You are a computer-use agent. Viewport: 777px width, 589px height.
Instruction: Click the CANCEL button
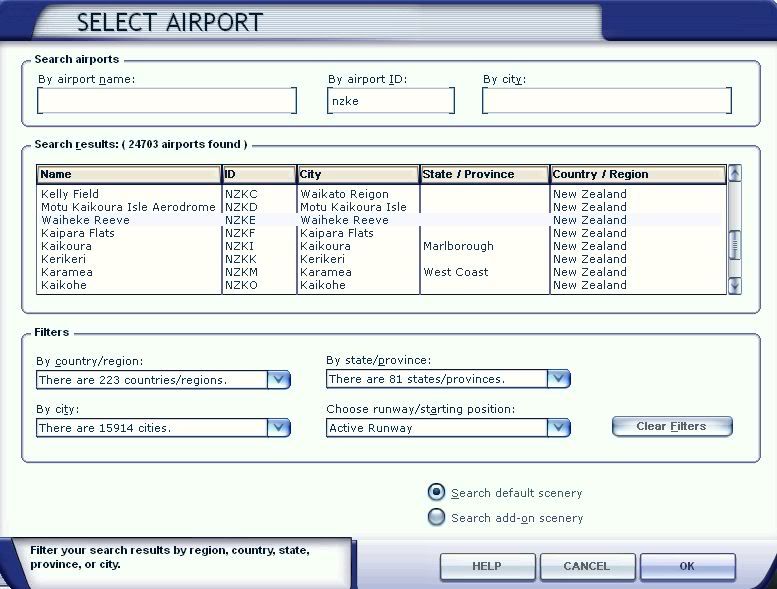[586, 566]
